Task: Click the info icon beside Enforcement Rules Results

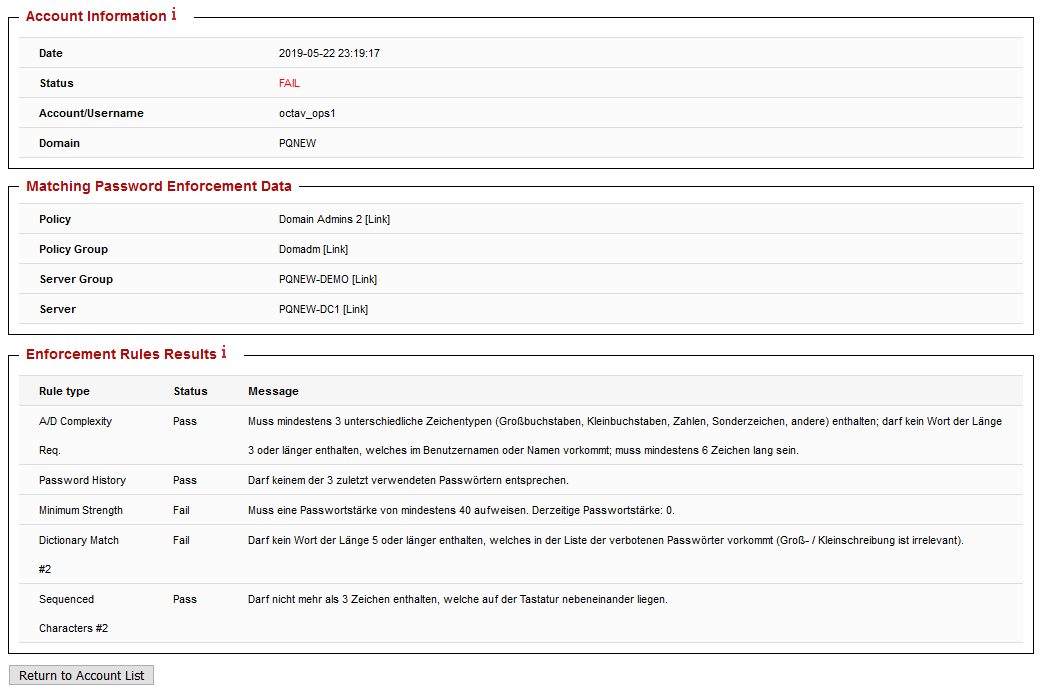Action: pos(222,352)
